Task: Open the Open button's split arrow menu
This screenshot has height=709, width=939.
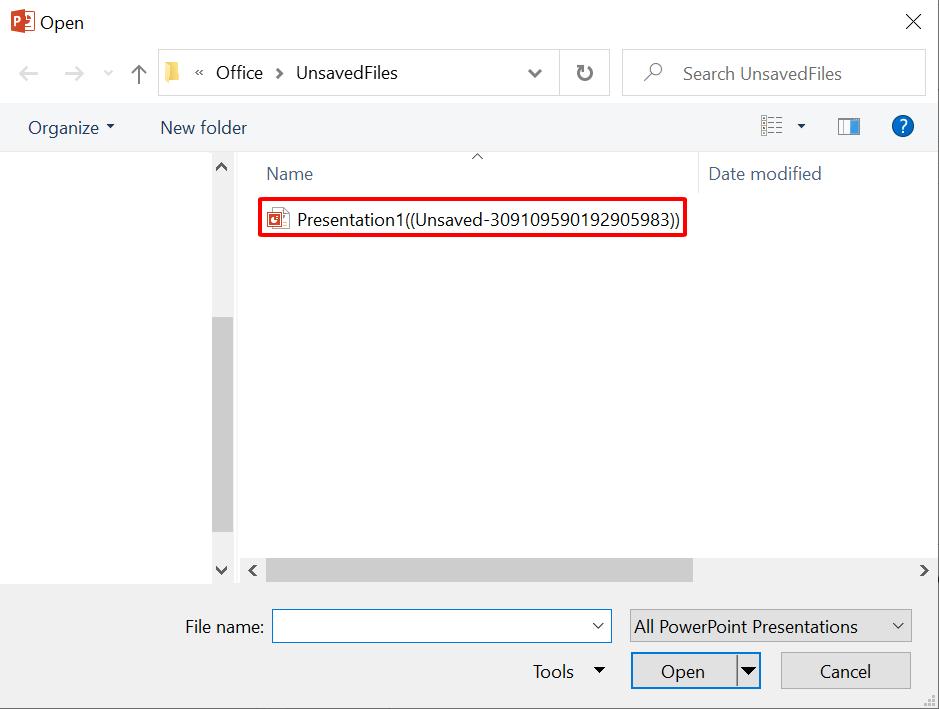Action: click(748, 671)
